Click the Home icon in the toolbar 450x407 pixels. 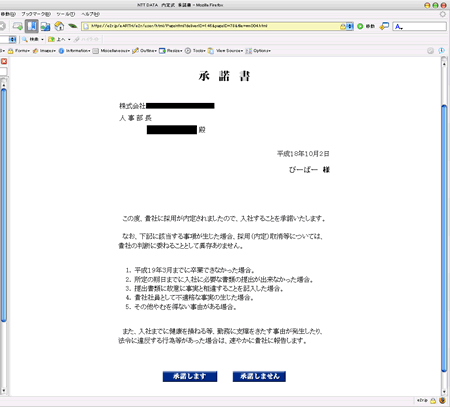point(59,26)
